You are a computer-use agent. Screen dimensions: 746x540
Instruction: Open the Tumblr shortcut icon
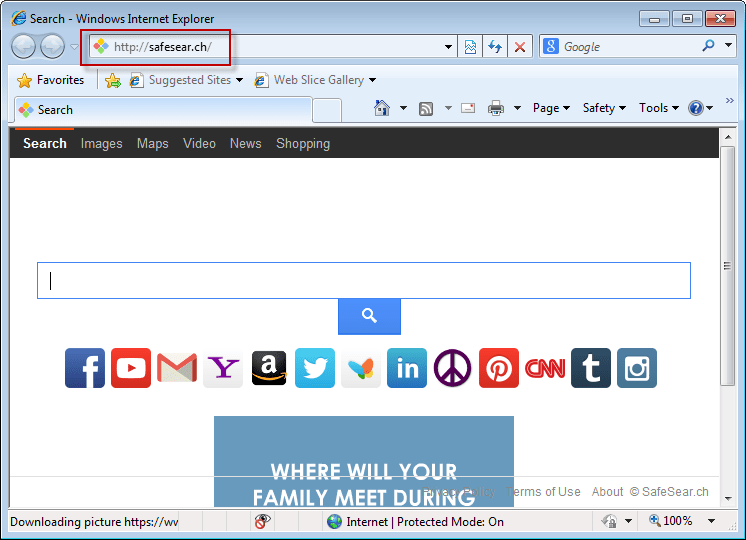[591, 368]
